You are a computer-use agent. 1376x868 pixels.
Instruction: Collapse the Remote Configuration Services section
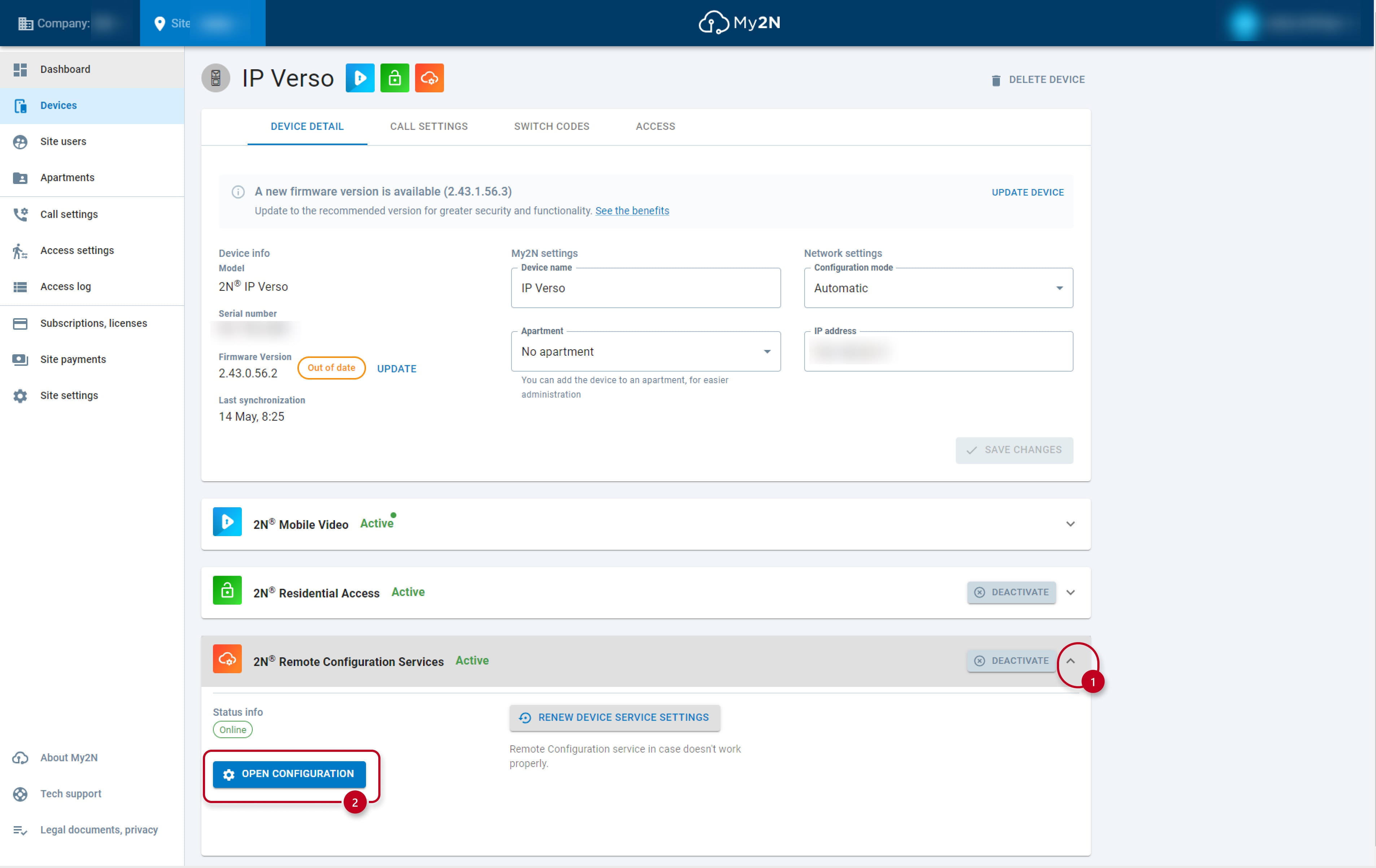1070,661
